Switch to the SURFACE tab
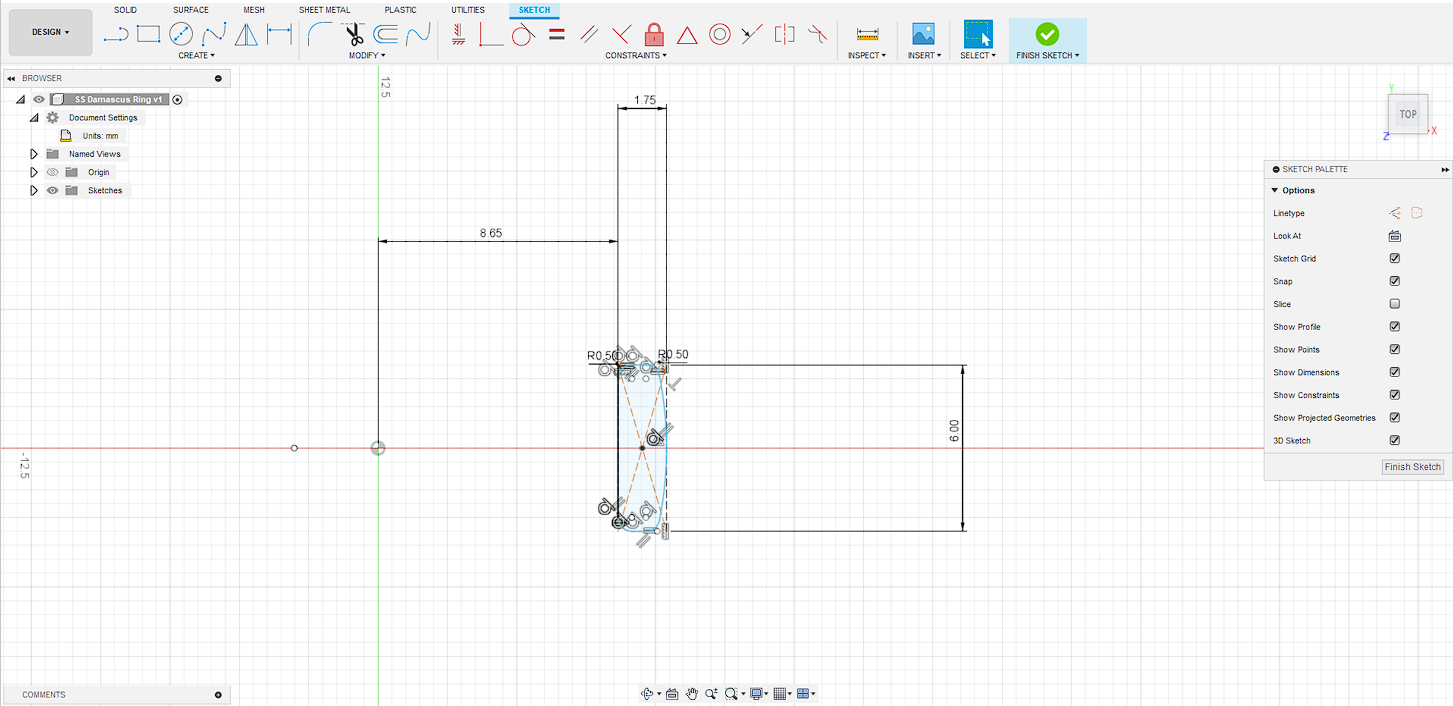Screen dimensions: 1453x706 [x=190, y=10]
